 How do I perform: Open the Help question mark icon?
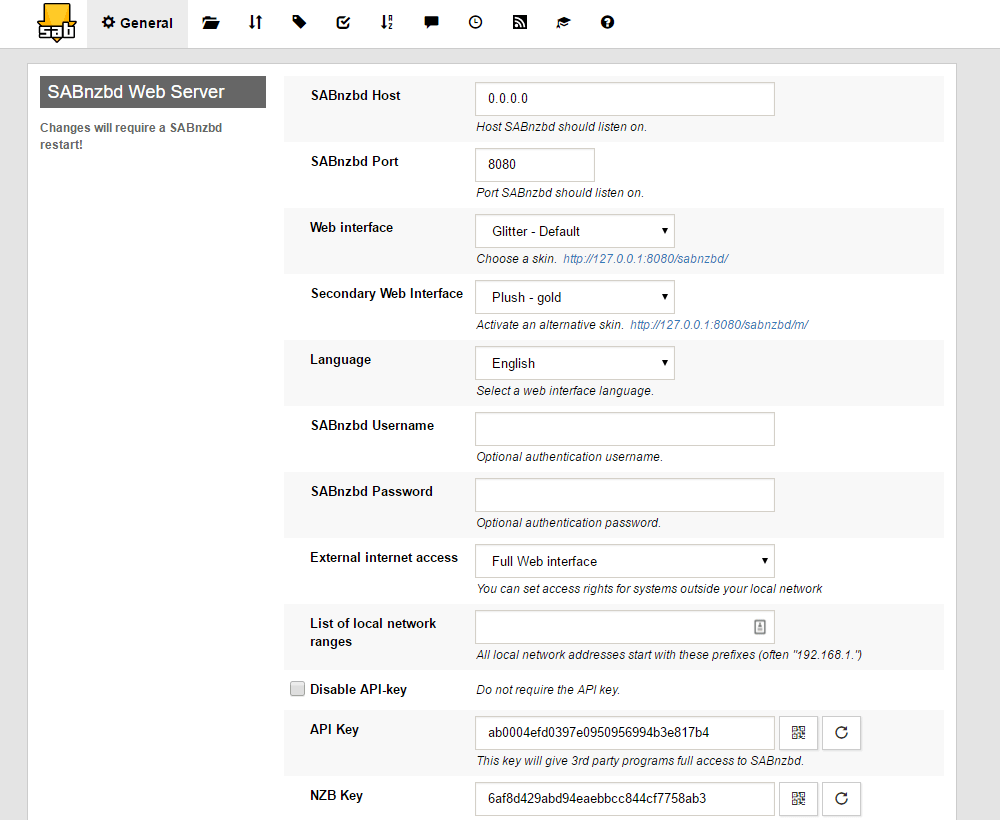(607, 23)
